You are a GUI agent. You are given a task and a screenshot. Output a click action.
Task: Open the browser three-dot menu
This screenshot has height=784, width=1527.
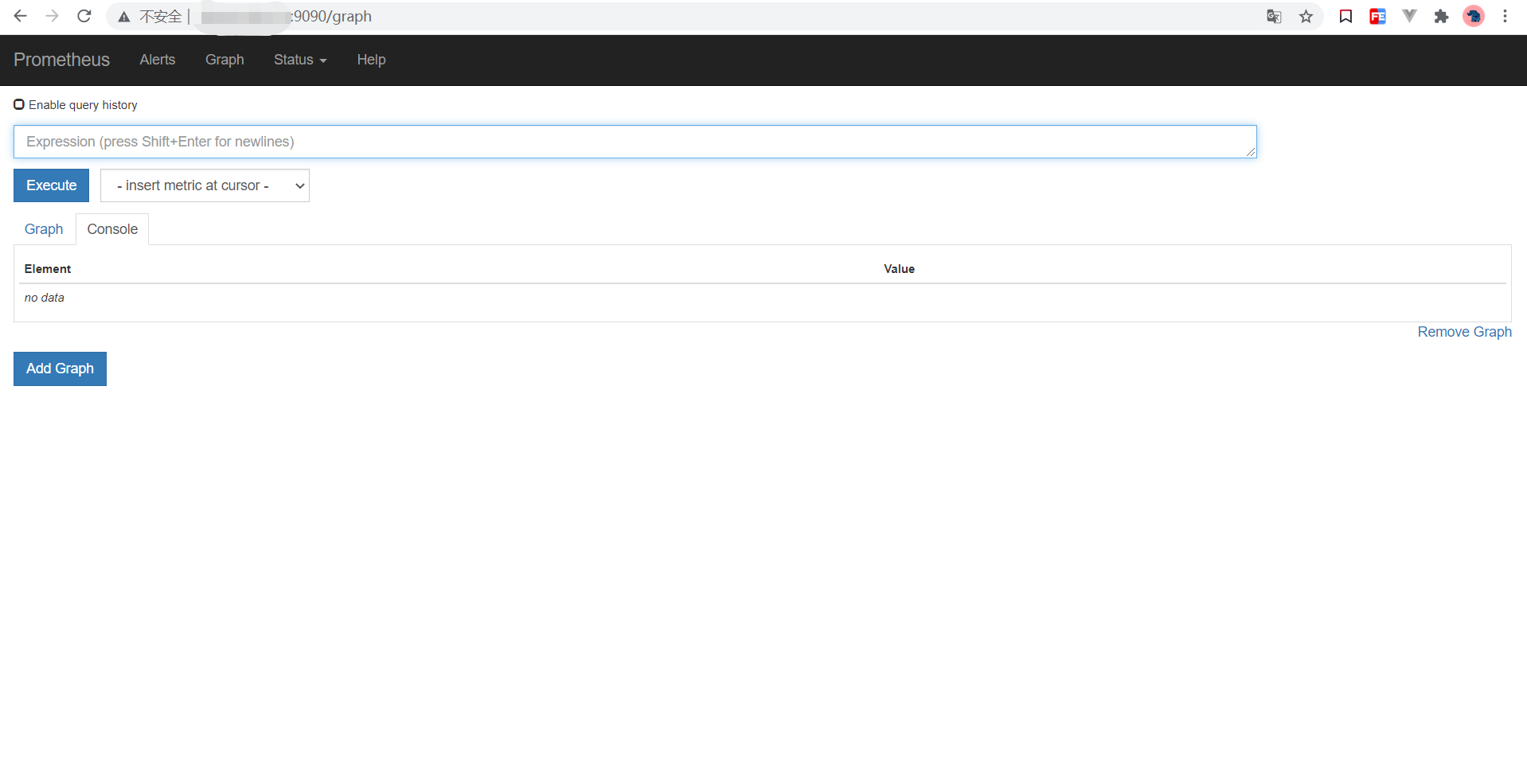(x=1505, y=16)
